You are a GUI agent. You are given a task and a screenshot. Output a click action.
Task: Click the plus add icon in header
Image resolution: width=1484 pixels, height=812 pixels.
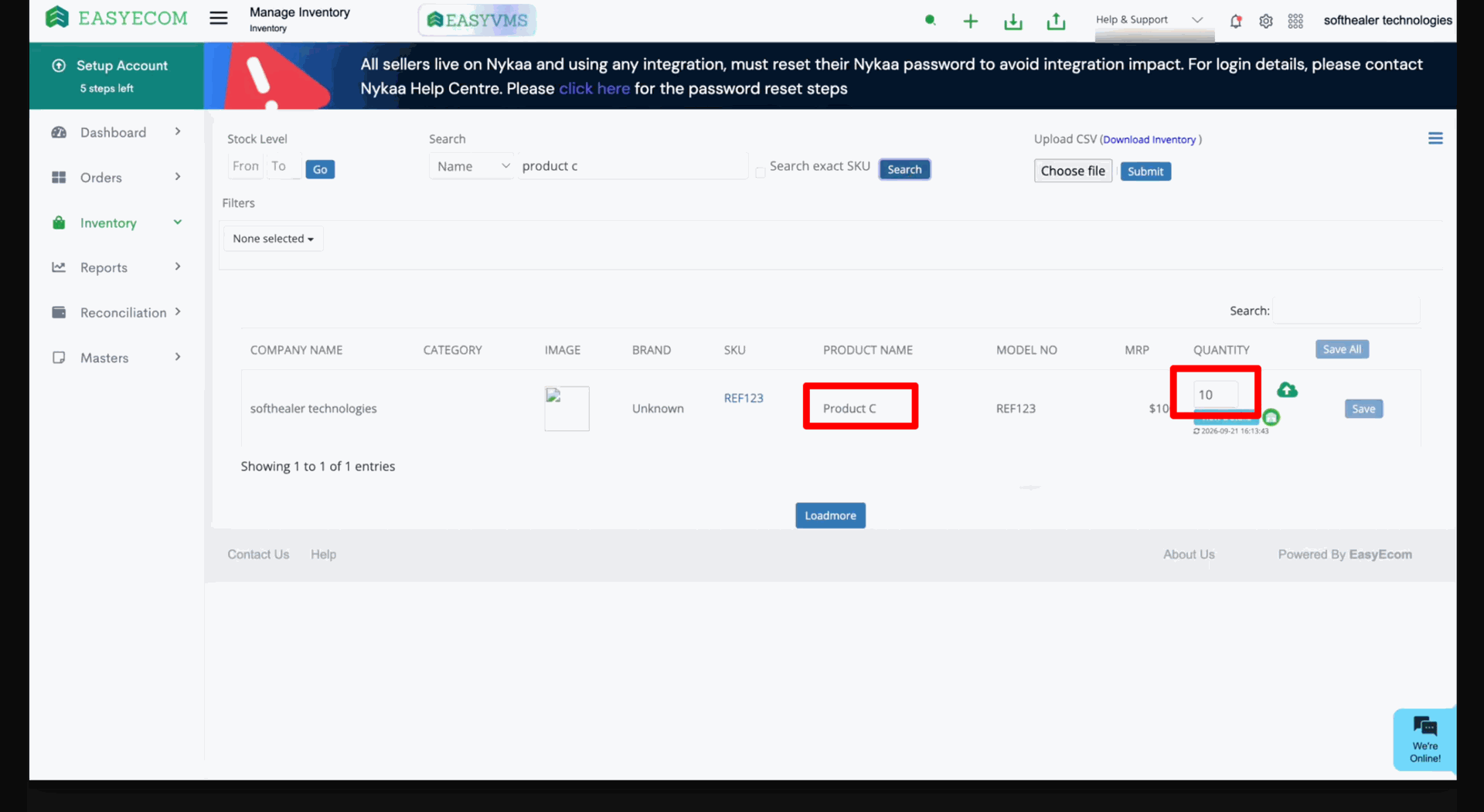click(970, 22)
